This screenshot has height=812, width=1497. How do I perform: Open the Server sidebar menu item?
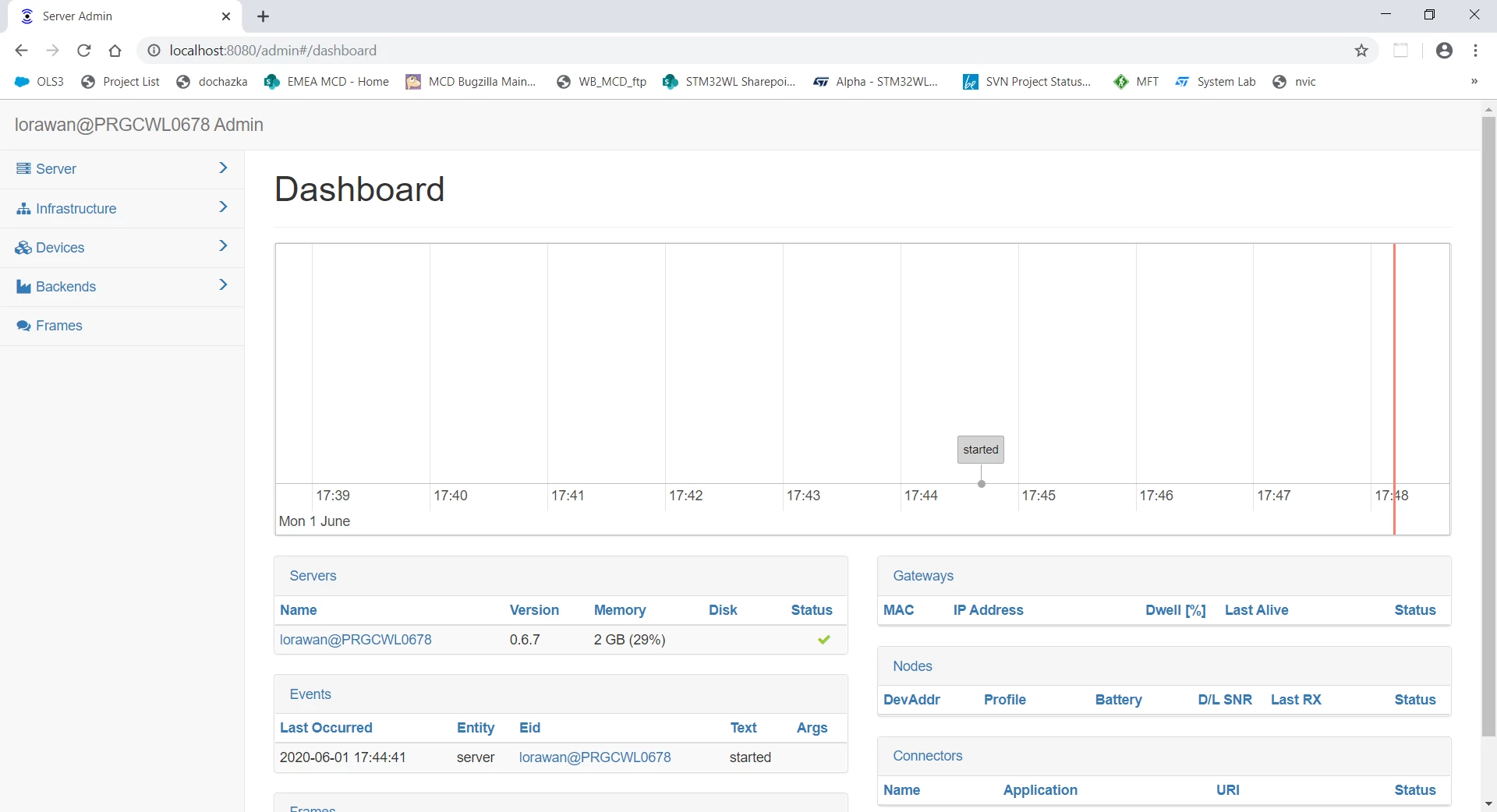tap(122, 169)
